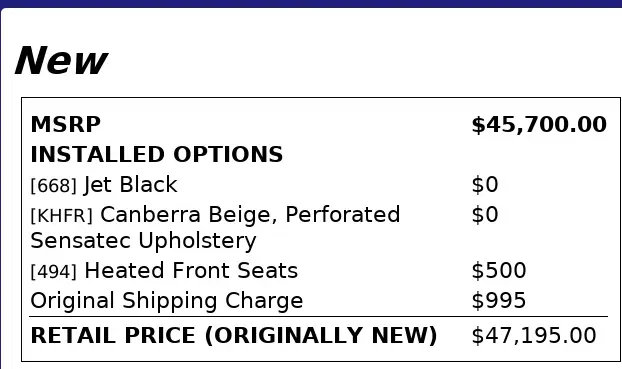Click the $0 price for Jet Black
Image resolution: width=622 pixels, height=369 pixels.
click(x=485, y=184)
